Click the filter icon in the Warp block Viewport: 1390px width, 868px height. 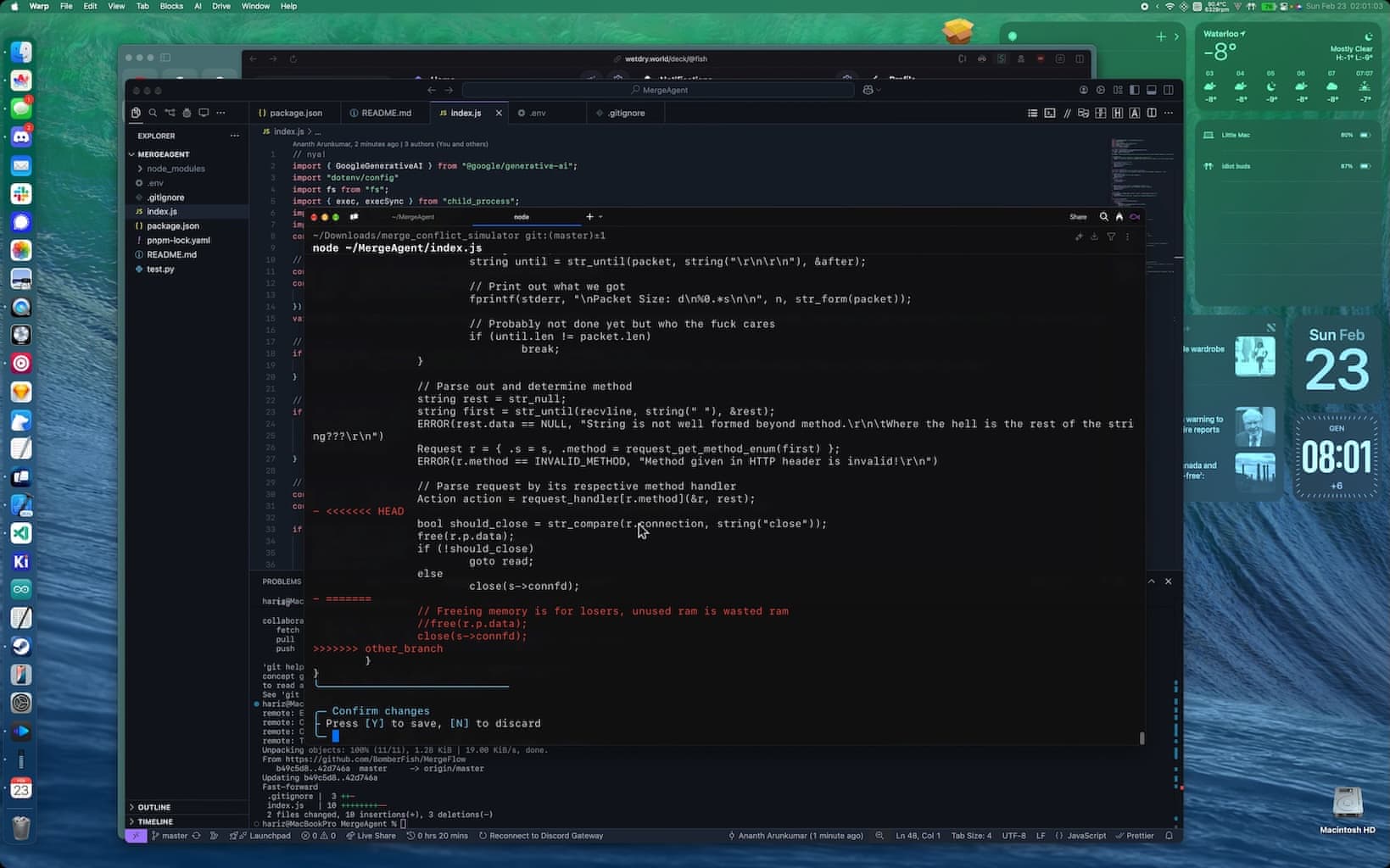click(x=1111, y=237)
